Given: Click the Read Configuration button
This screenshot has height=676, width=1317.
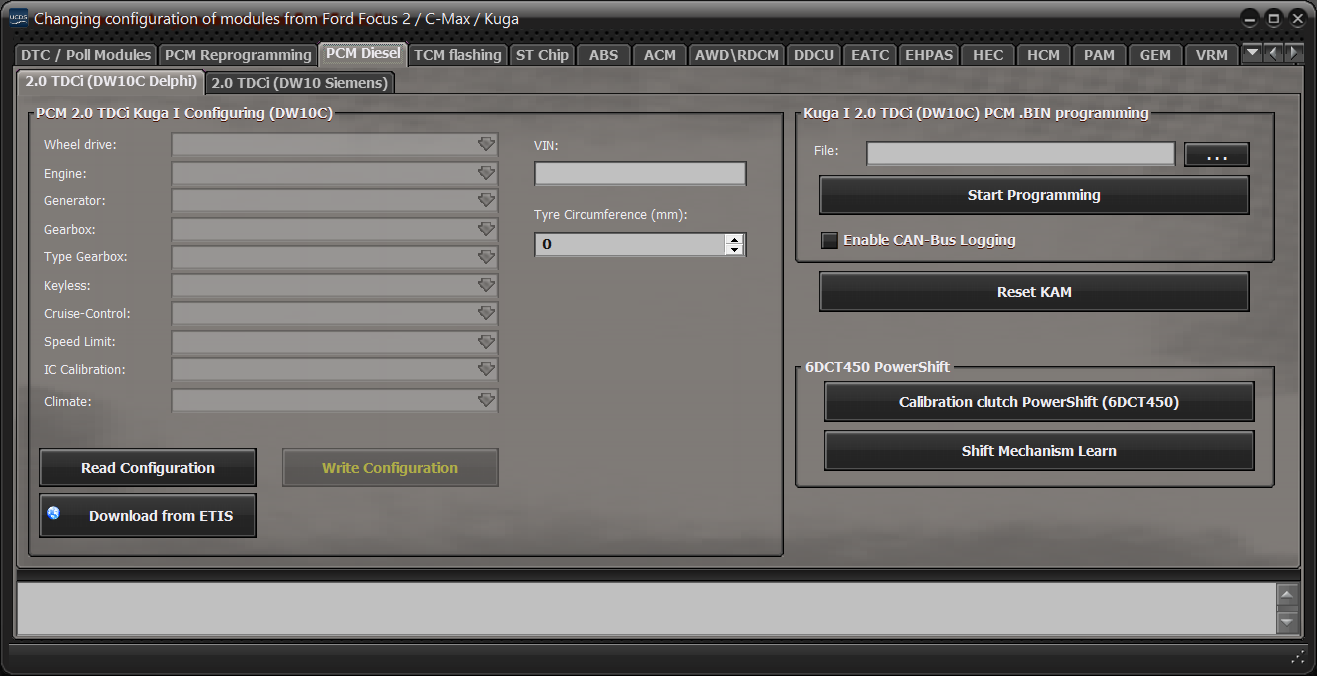Looking at the screenshot, I should [148, 468].
